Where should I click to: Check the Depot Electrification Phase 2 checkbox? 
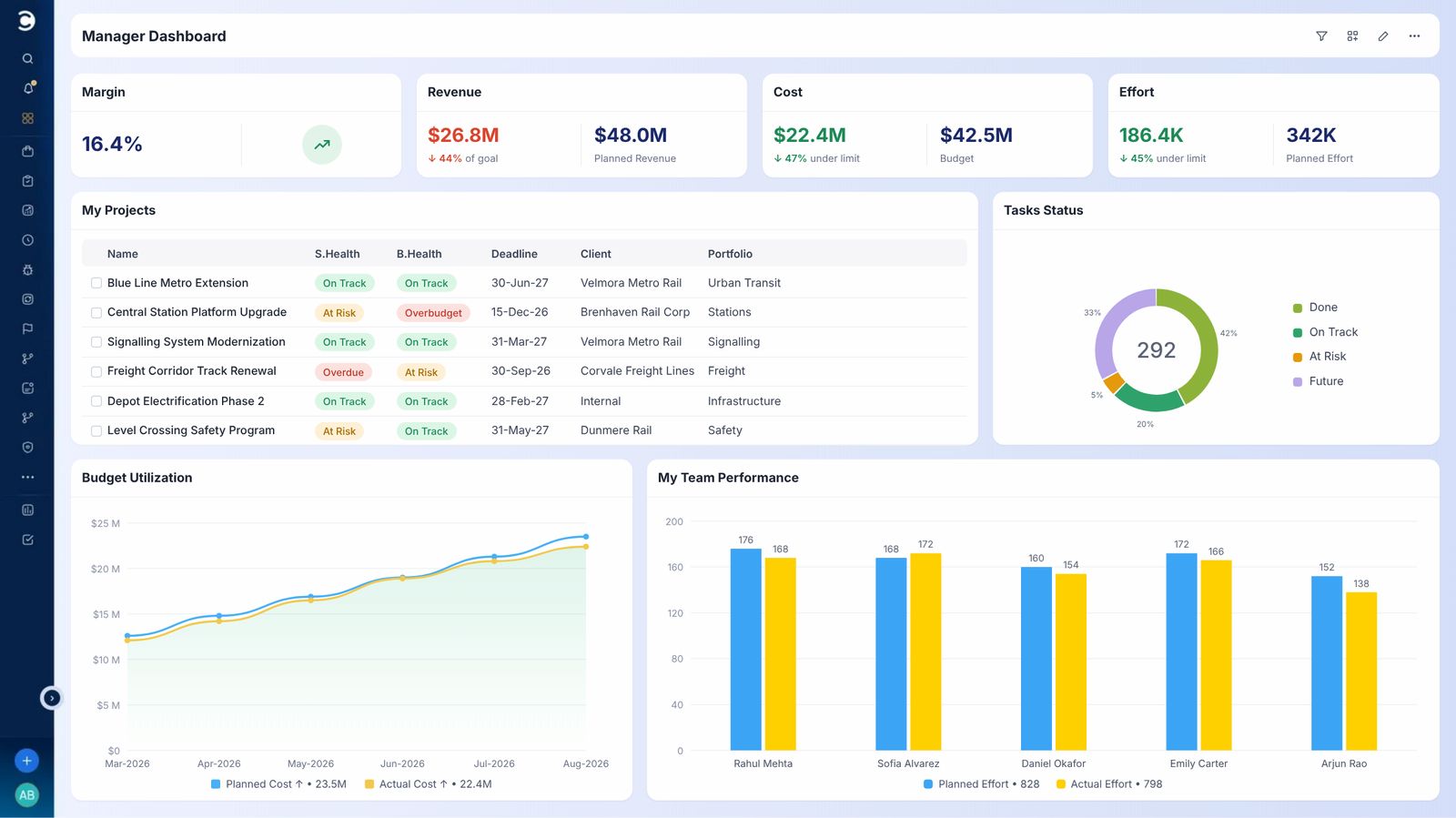coord(96,401)
